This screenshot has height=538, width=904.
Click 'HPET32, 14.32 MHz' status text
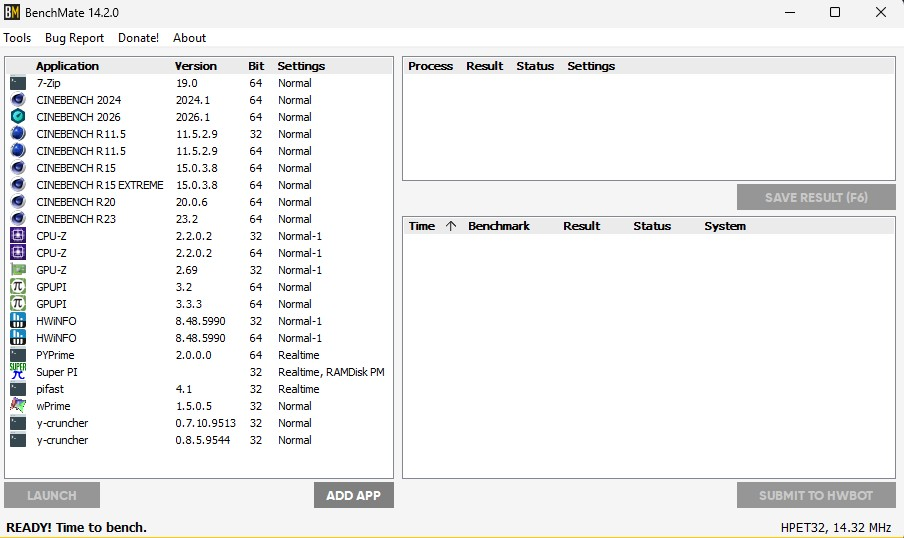[x=836, y=527]
